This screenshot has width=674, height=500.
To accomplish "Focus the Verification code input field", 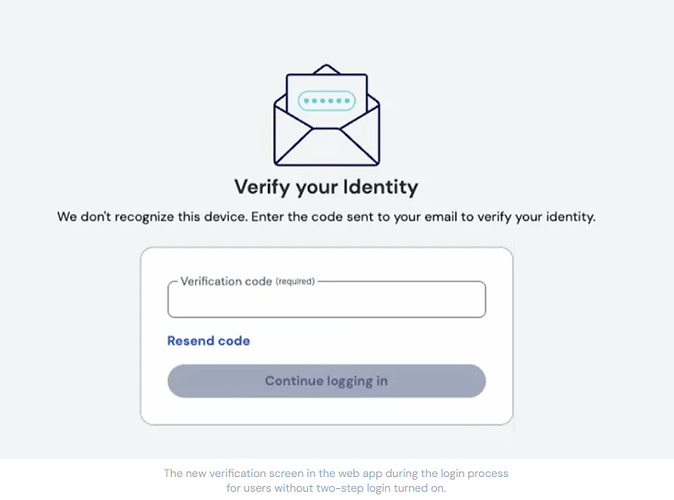I will [x=327, y=300].
